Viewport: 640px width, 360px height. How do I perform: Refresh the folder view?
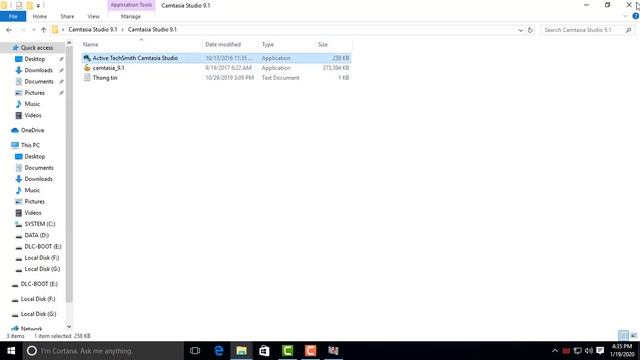[x=530, y=30]
